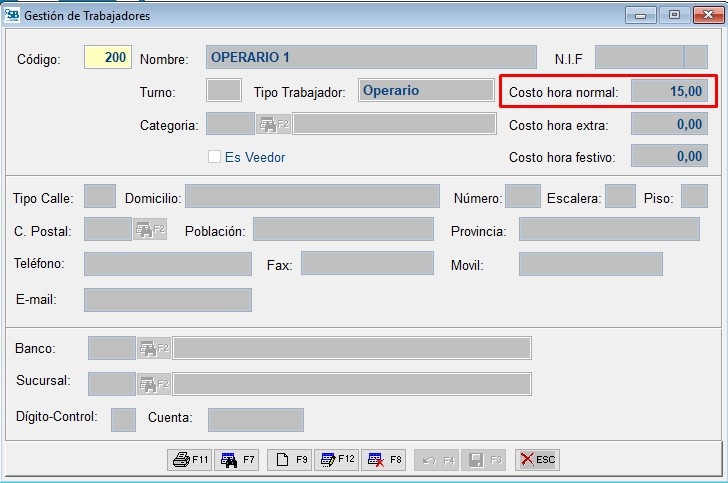Click the Nombre field with OPERARIO 1
Image resolution: width=728 pixels, height=483 pixels.
click(x=370, y=58)
